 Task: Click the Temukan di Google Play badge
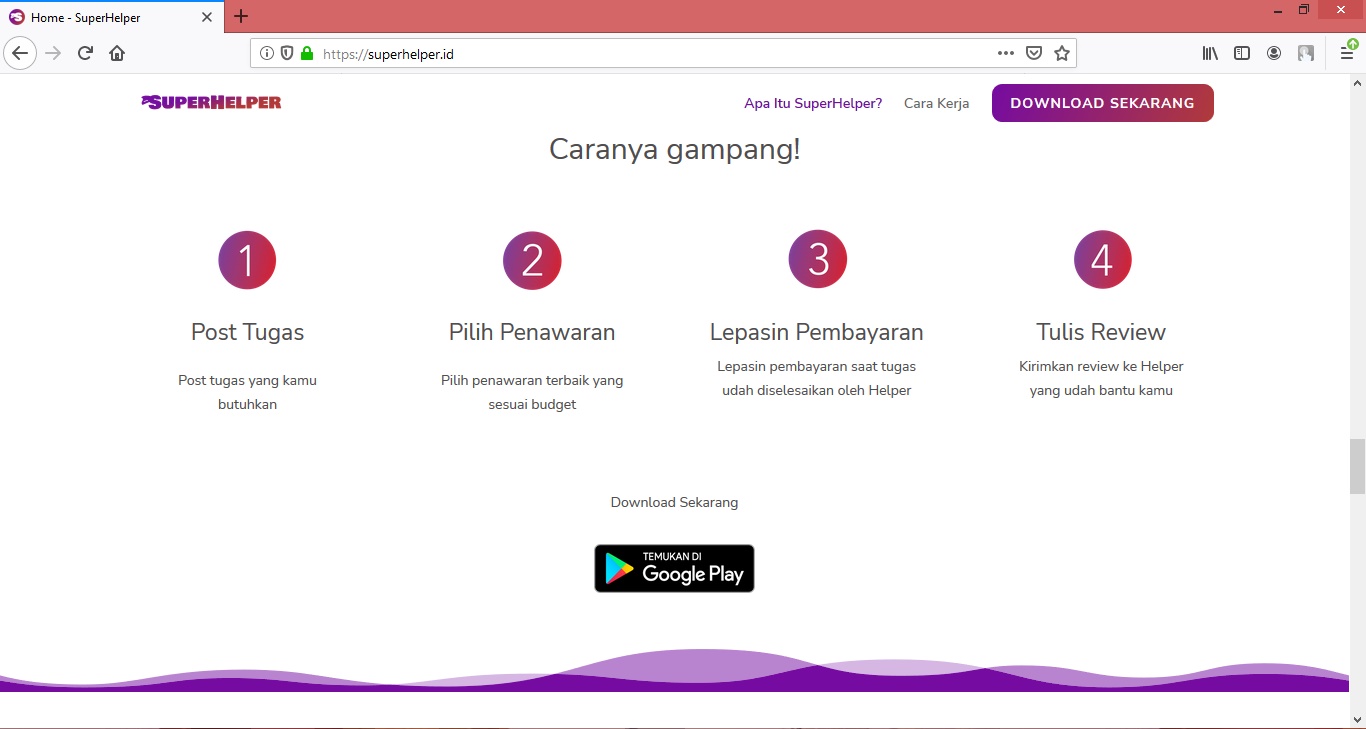coord(673,568)
